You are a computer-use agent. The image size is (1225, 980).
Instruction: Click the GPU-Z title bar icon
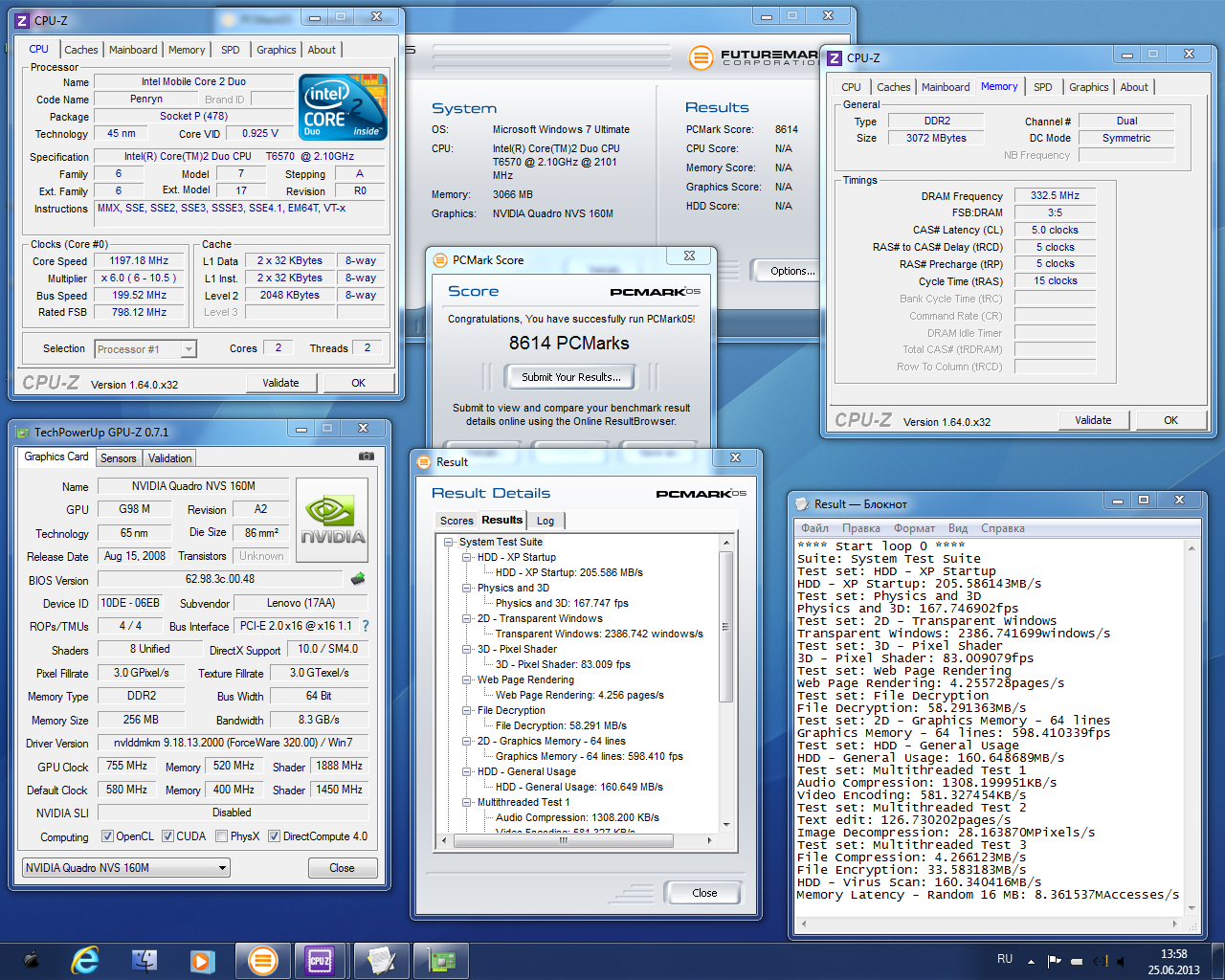(x=23, y=433)
